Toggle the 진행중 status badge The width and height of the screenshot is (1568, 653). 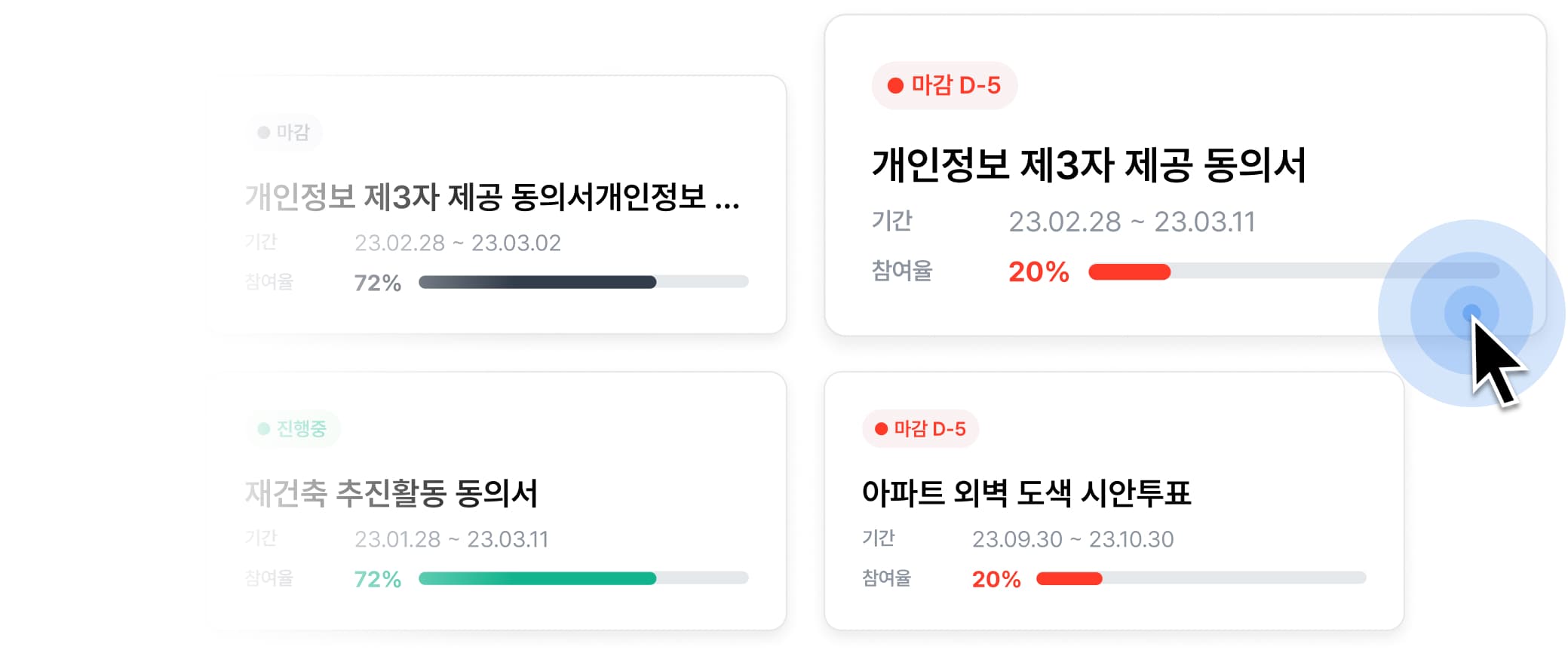click(x=294, y=428)
